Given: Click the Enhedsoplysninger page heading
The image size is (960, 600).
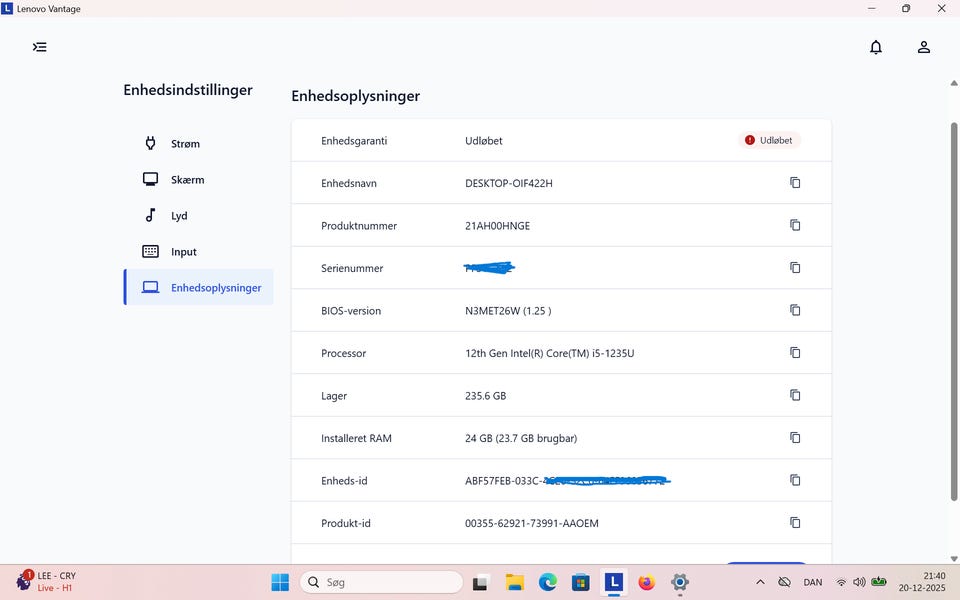Looking at the screenshot, I should (x=356, y=96).
